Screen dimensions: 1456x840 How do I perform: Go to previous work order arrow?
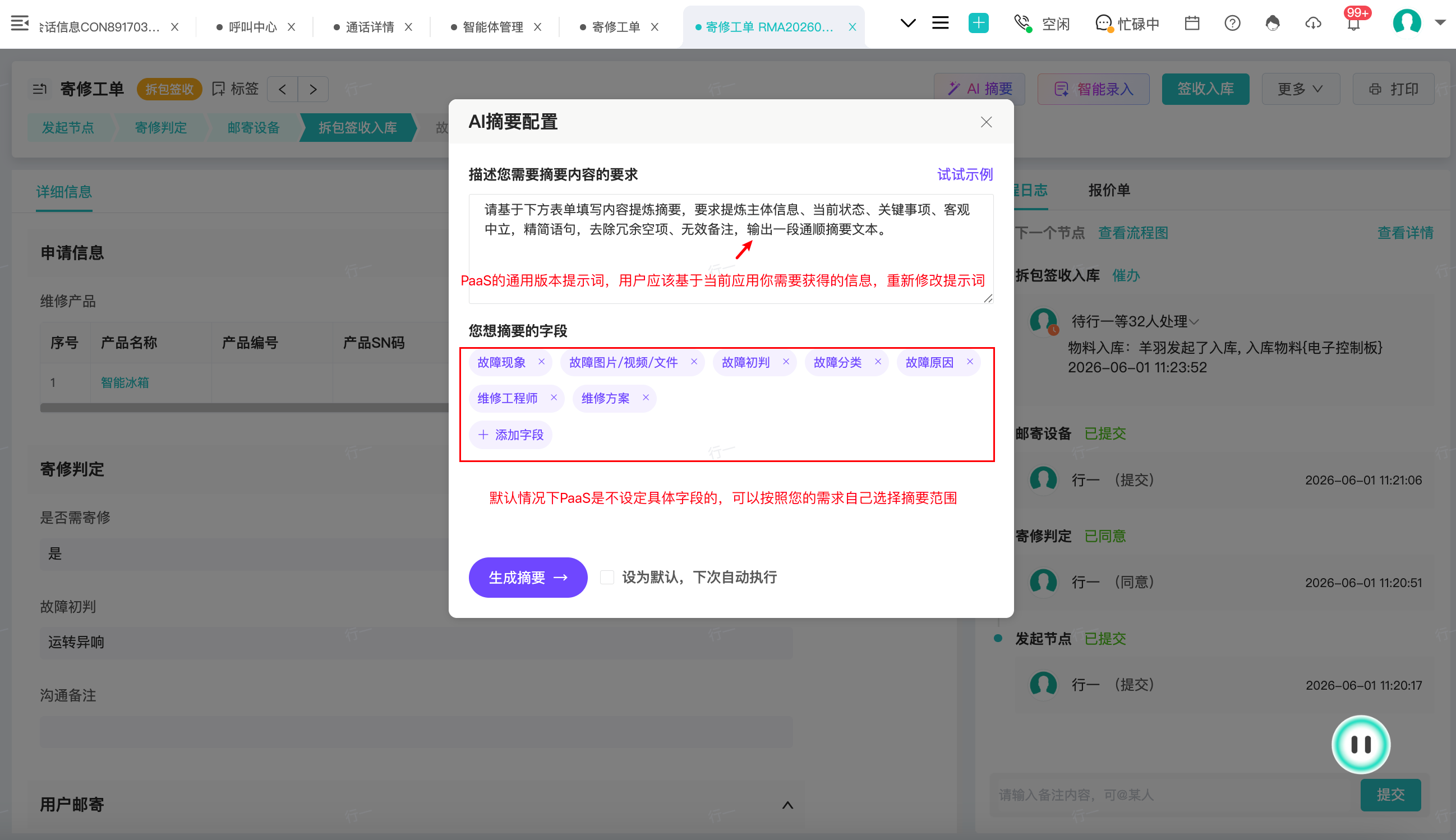pos(283,89)
